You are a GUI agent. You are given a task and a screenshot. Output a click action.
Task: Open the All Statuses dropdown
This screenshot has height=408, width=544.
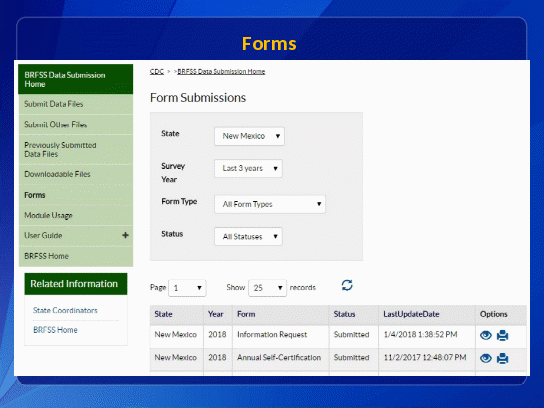pos(248,237)
